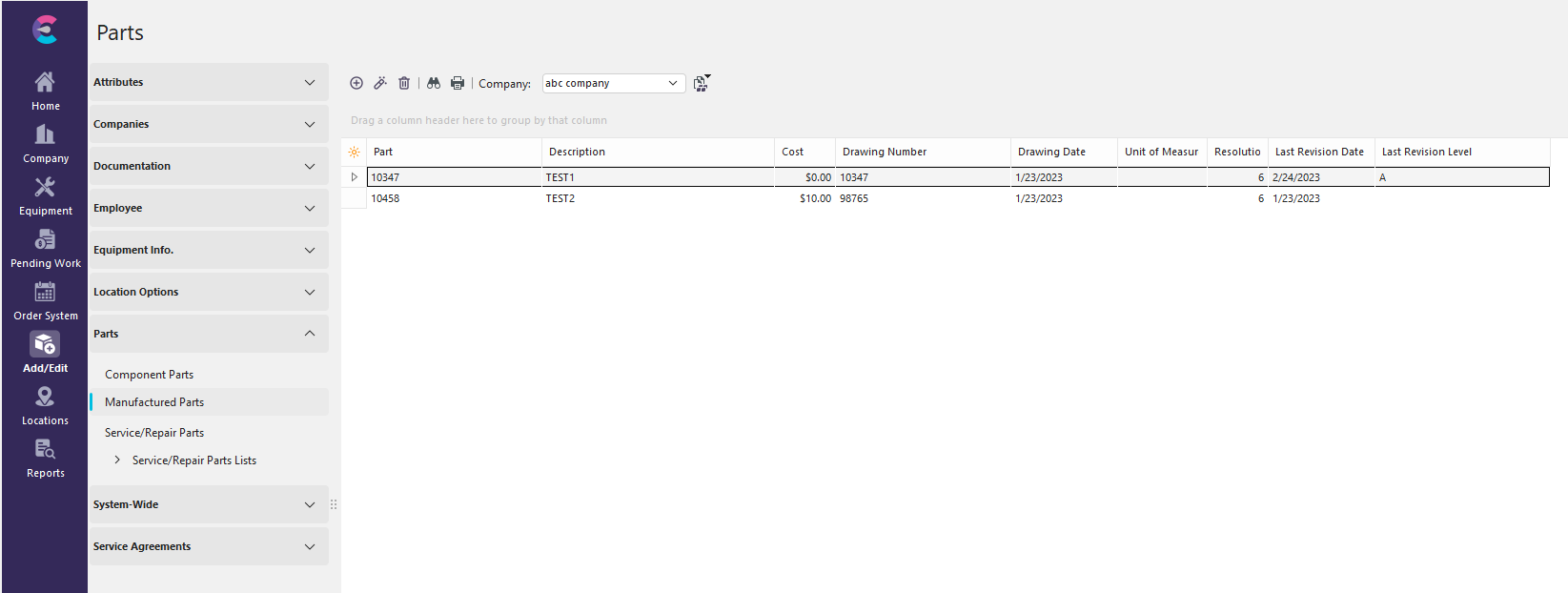Image resolution: width=1568 pixels, height=593 pixels.
Task: Select Component Parts in the menu
Action: (x=149, y=375)
